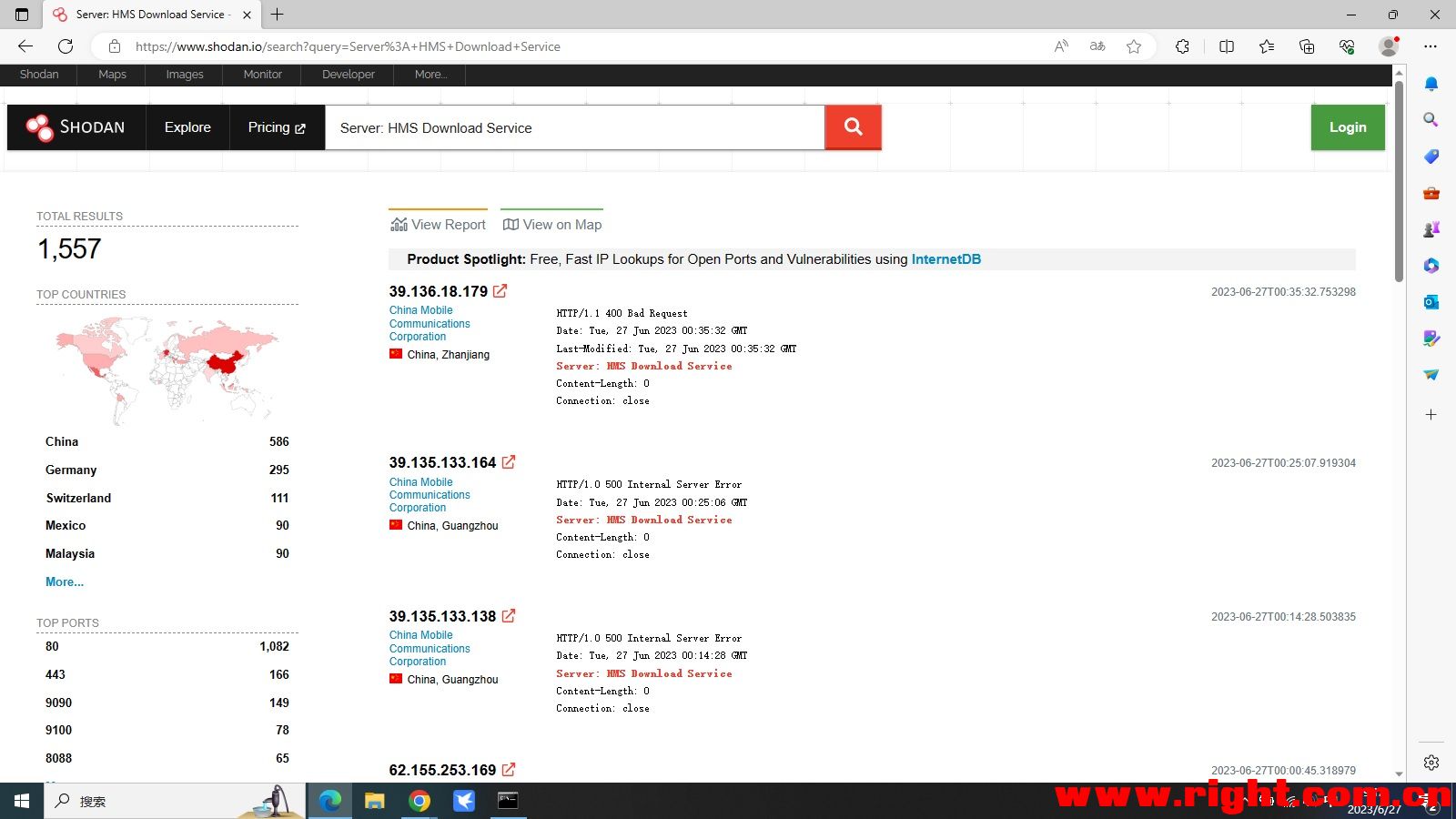Screen dimensions: 1456x819
Task: Open external link icon next to 39.135.133.138
Action: (x=509, y=616)
